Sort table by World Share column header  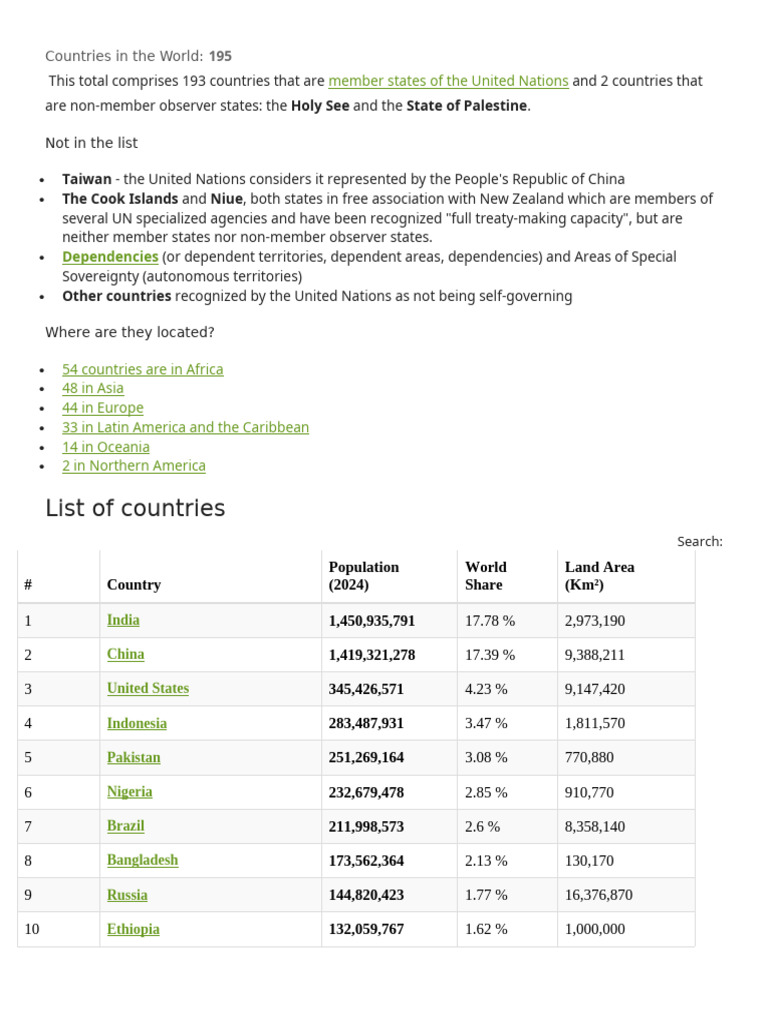point(486,576)
